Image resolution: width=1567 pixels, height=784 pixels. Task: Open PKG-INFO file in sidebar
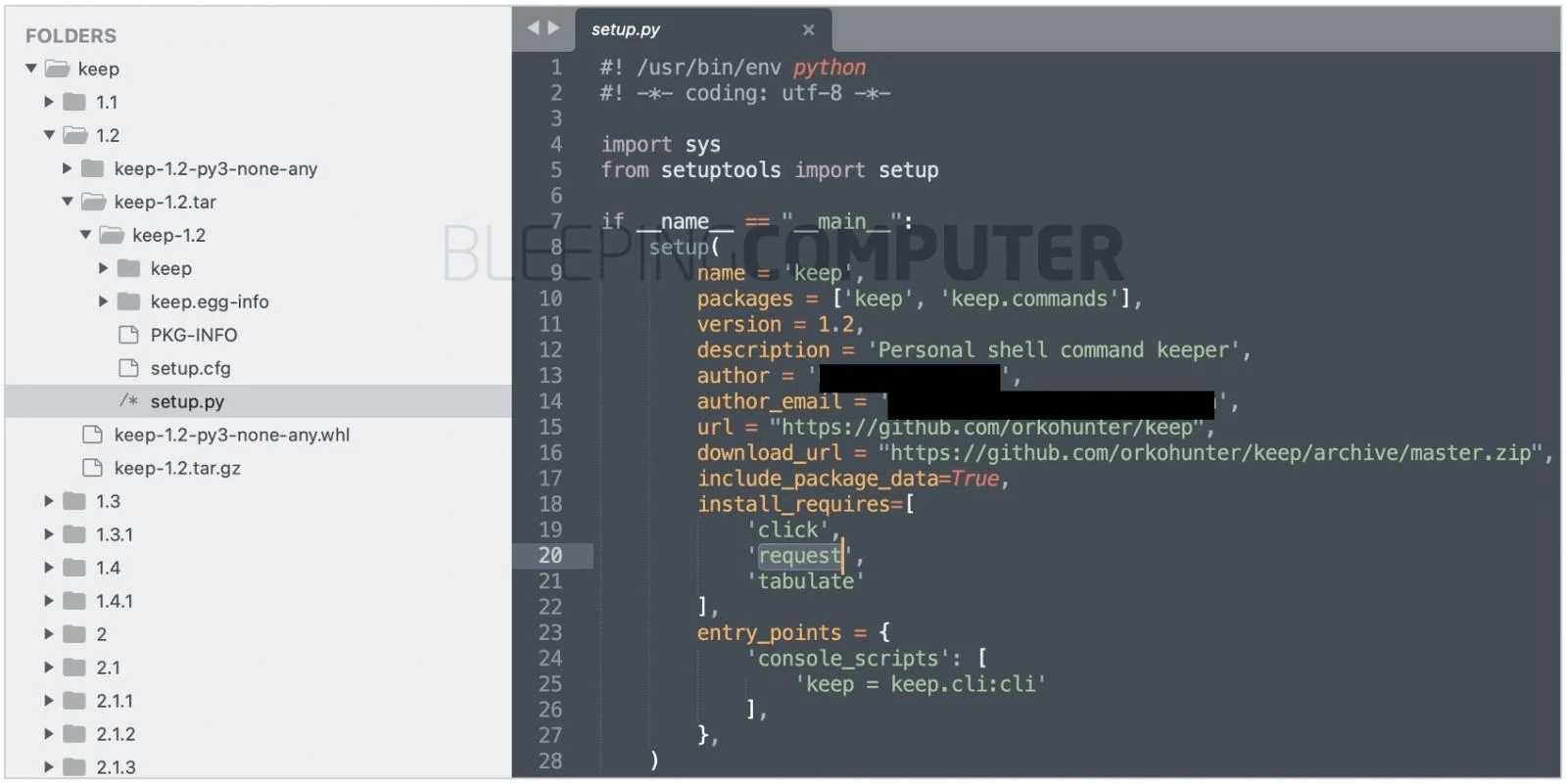point(194,335)
